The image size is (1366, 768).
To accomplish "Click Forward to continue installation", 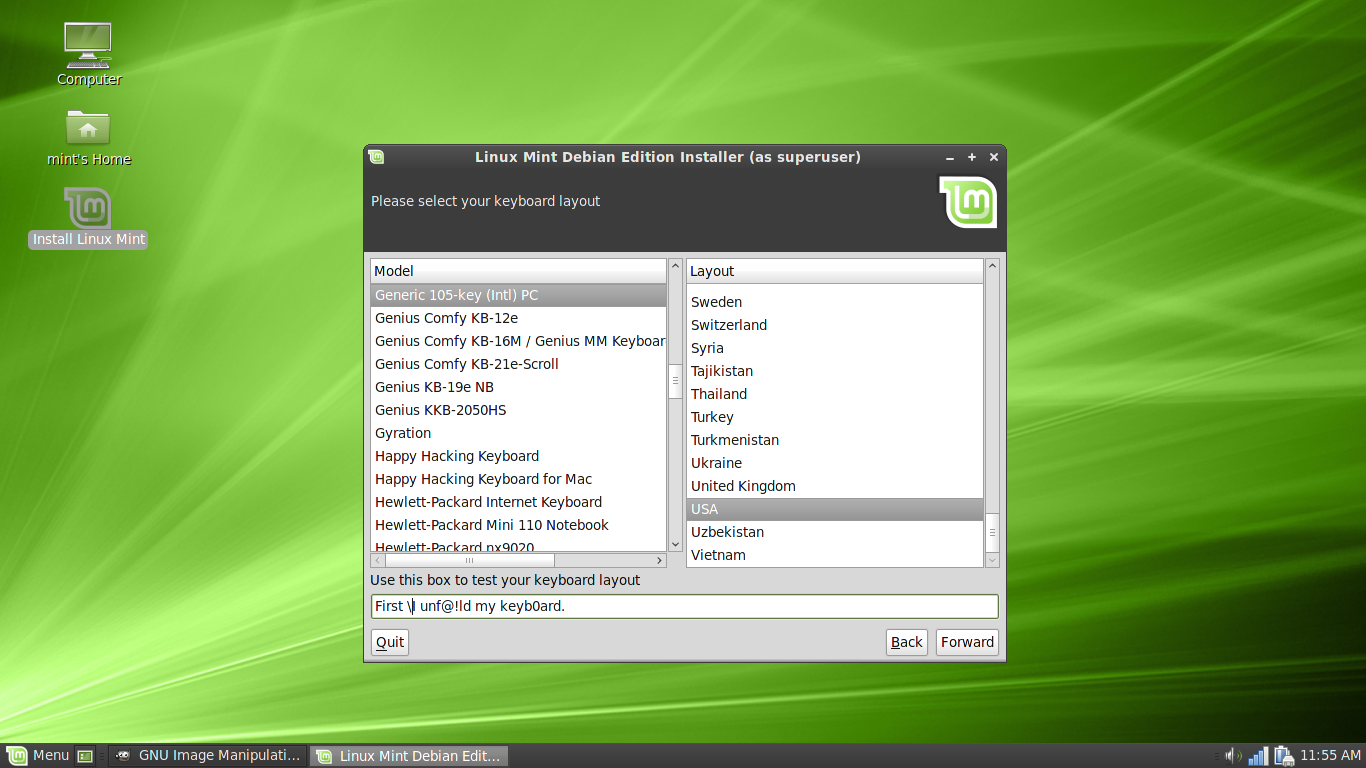I will point(967,642).
